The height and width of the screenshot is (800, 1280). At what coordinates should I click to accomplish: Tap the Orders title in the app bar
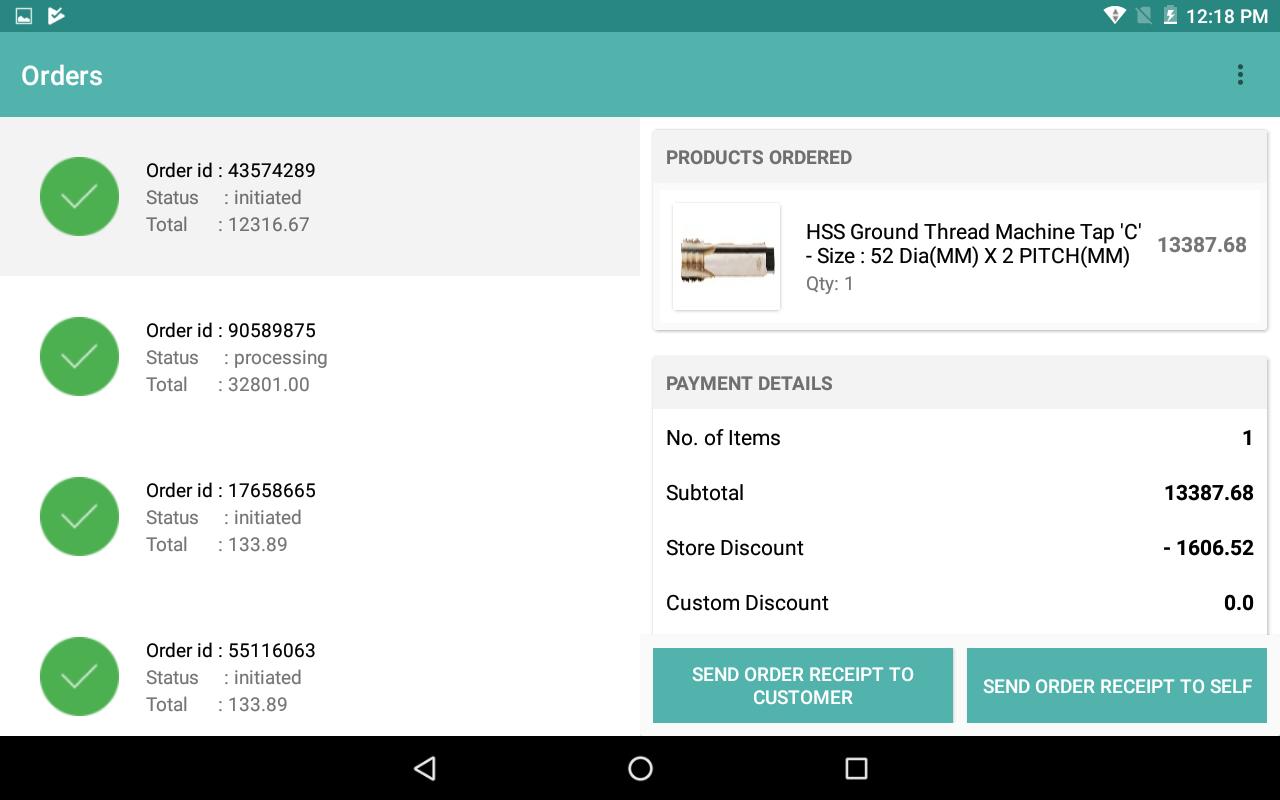61,75
